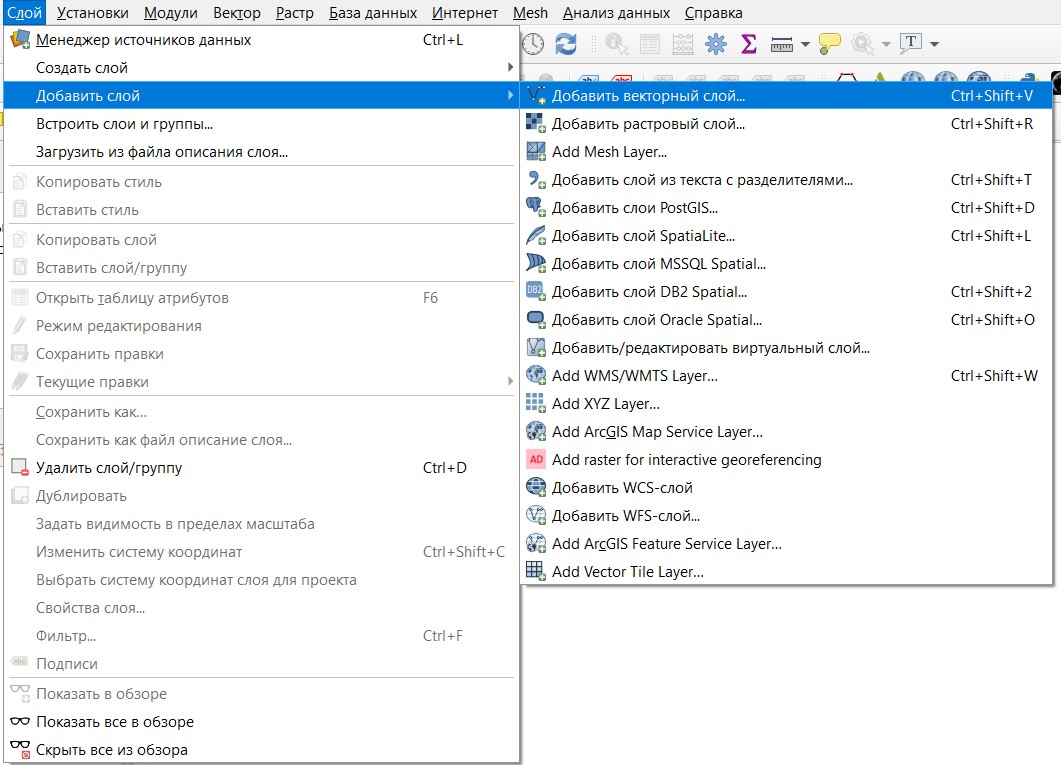This screenshot has width=1061, height=765.
Task: Select Добавить векторный слой
Action: 786,95
